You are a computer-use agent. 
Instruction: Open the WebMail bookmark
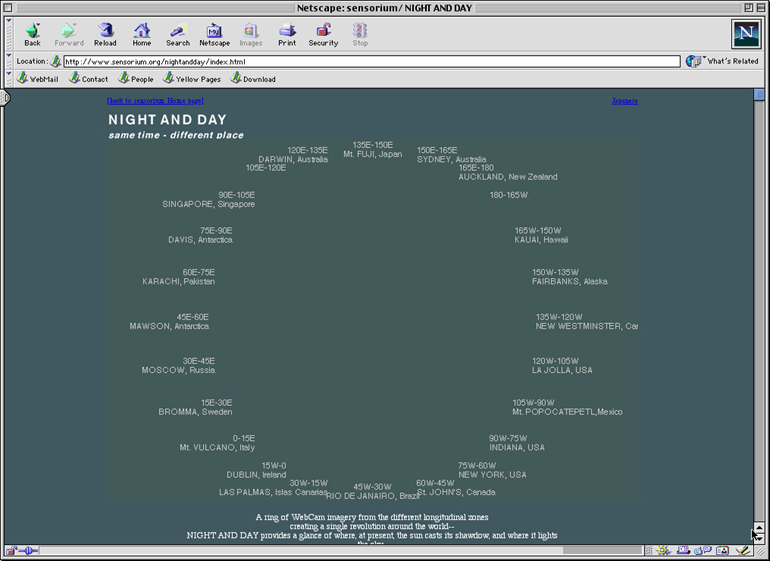pyautogui.click(x=37, y=79)
